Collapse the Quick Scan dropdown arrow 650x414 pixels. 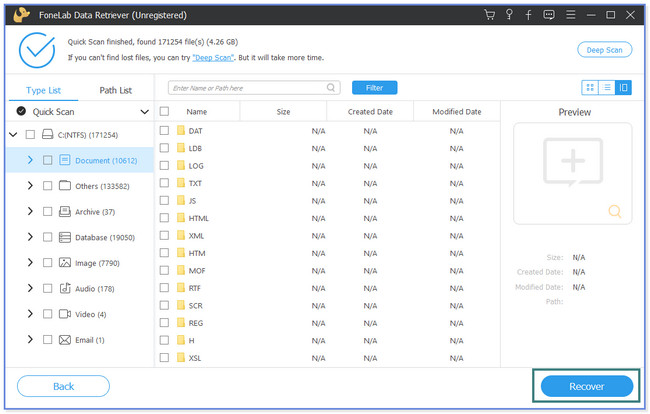(x=144, y=111)
